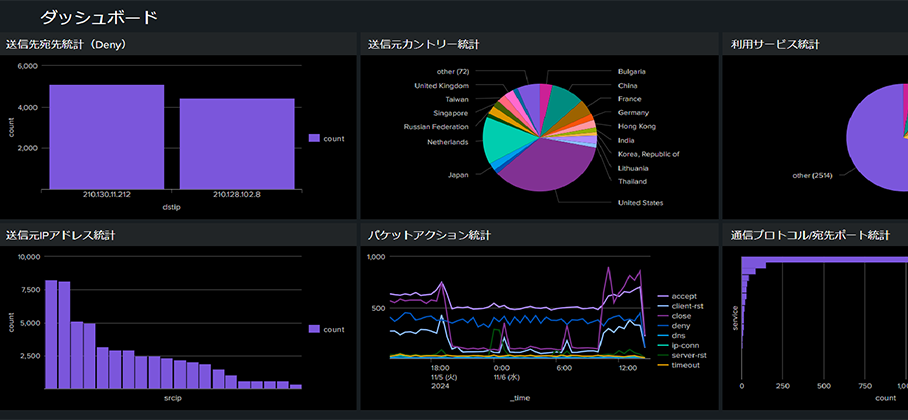Viewport: 908px width, 420px height.
Task: Click the Japan label on country pie
Action: (x=458, y=174)
